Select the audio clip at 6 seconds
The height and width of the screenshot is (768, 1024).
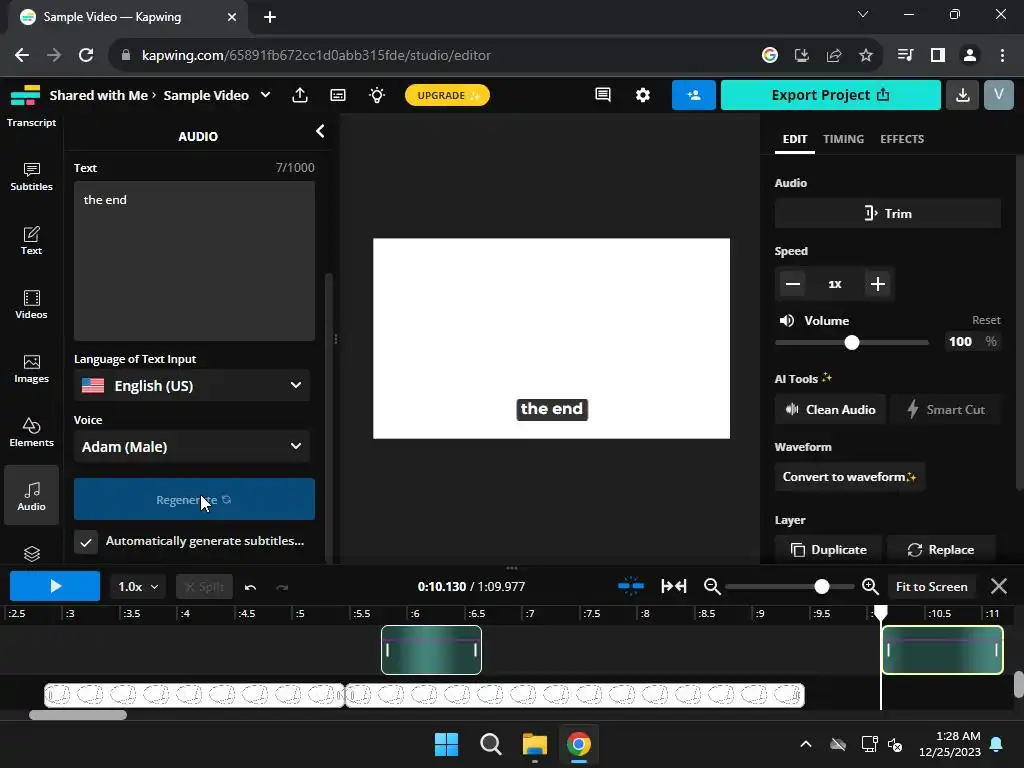click(431, 650)
